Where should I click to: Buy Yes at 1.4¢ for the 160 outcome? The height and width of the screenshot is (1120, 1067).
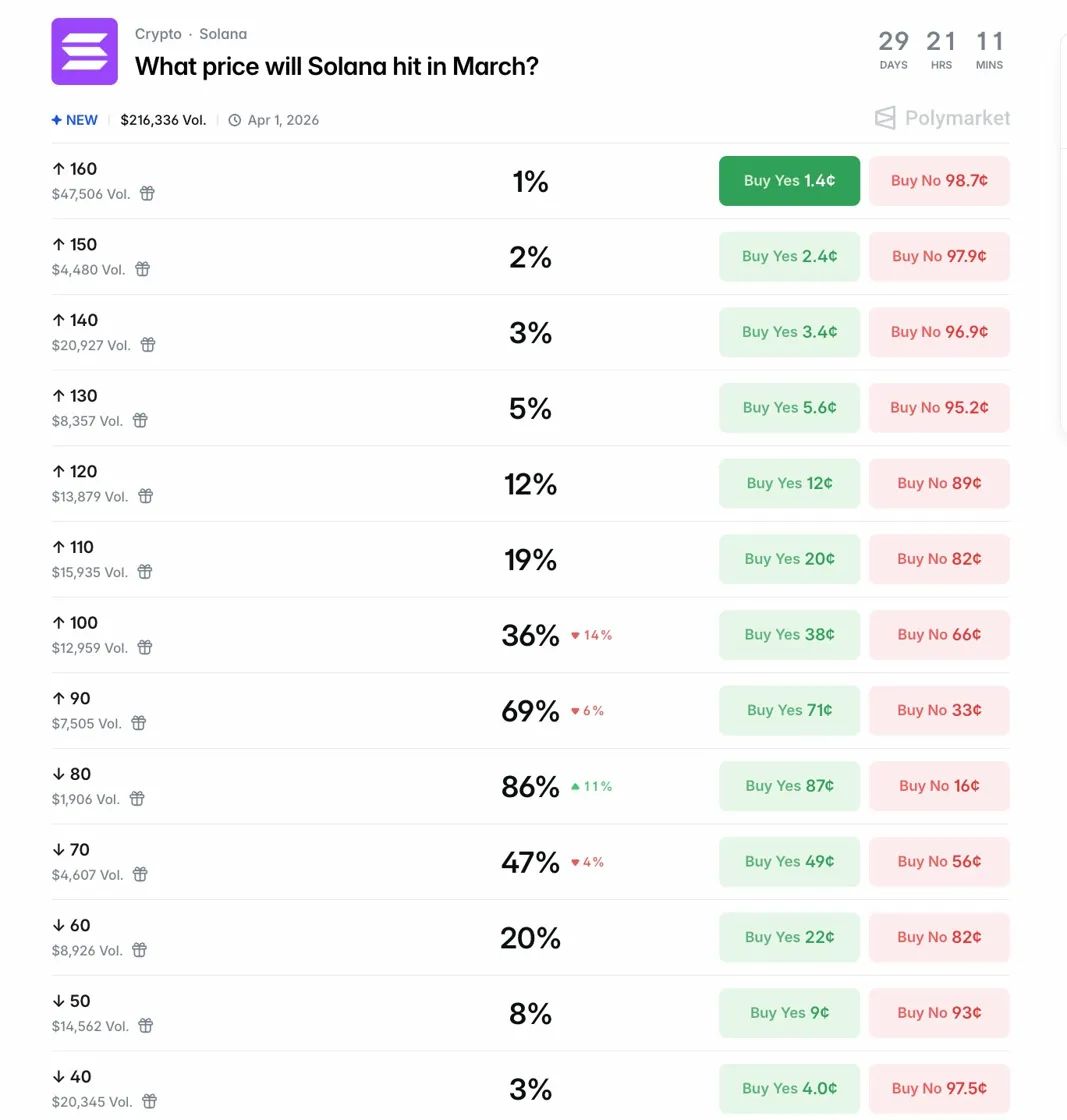point(789,181)
